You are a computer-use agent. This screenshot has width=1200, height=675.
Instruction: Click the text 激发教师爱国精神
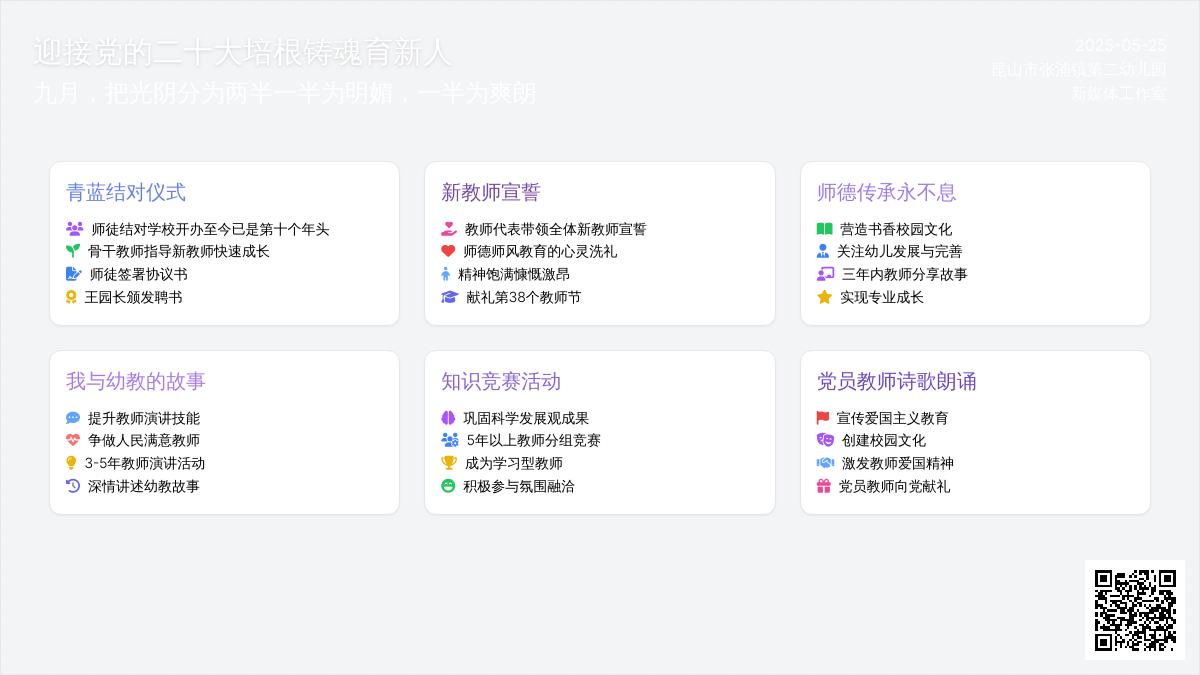tap(898, 463)
